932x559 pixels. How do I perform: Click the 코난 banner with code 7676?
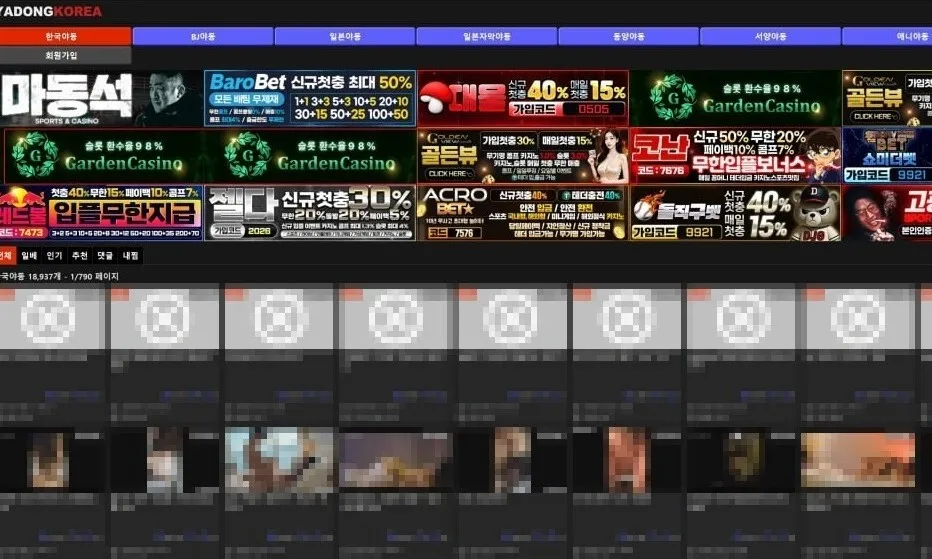736,156
